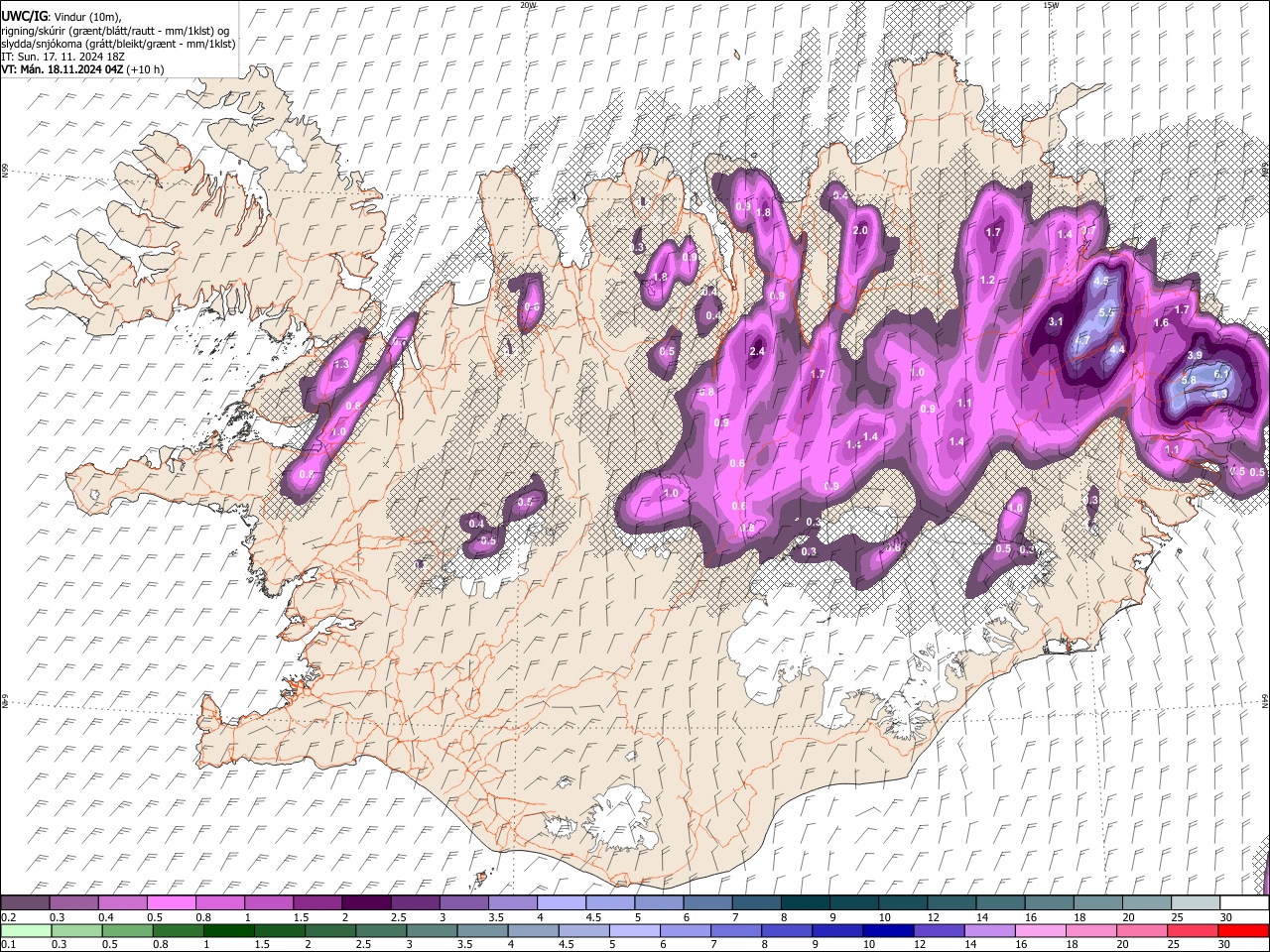Click the 1.2 precipitation value on the map
Screen dimensions: 1270x952
coord(987,281)
